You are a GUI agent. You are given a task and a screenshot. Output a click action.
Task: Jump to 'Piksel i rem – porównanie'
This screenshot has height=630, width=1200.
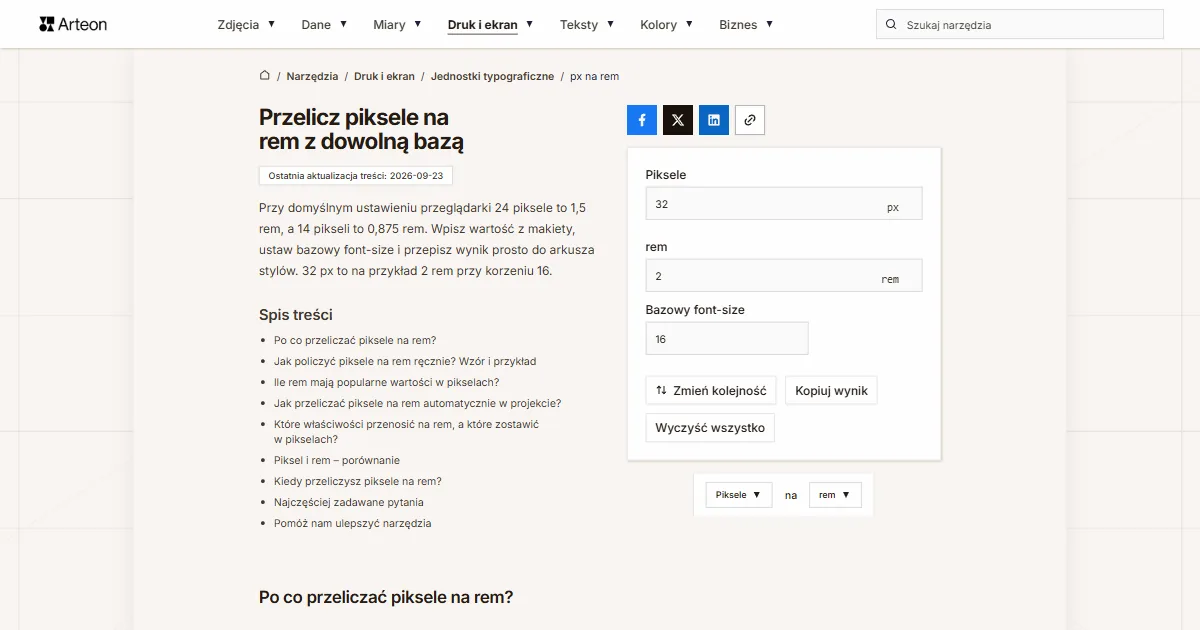[337, 460]
